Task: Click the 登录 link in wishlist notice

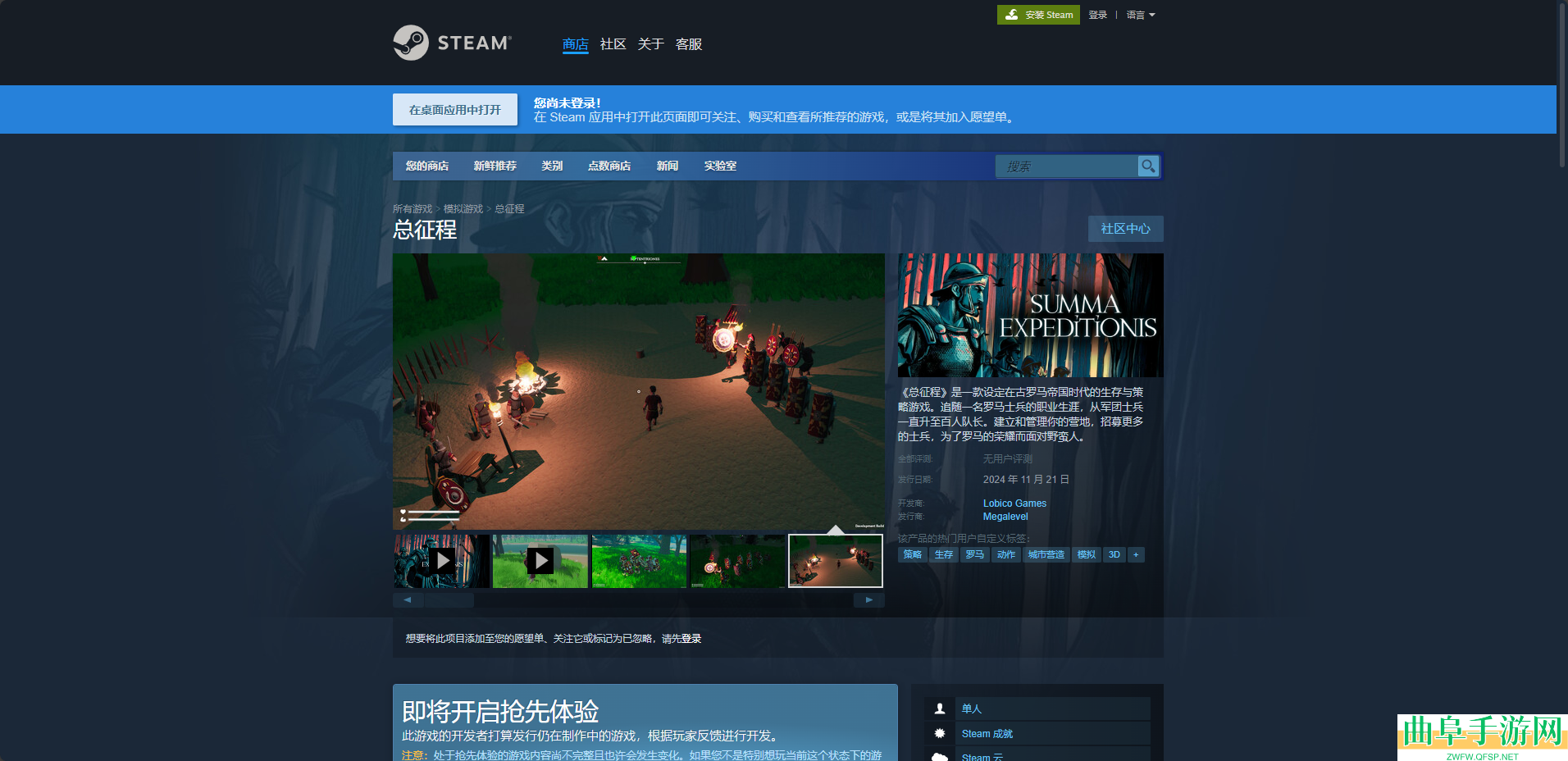Action: [x=691, y=639]
